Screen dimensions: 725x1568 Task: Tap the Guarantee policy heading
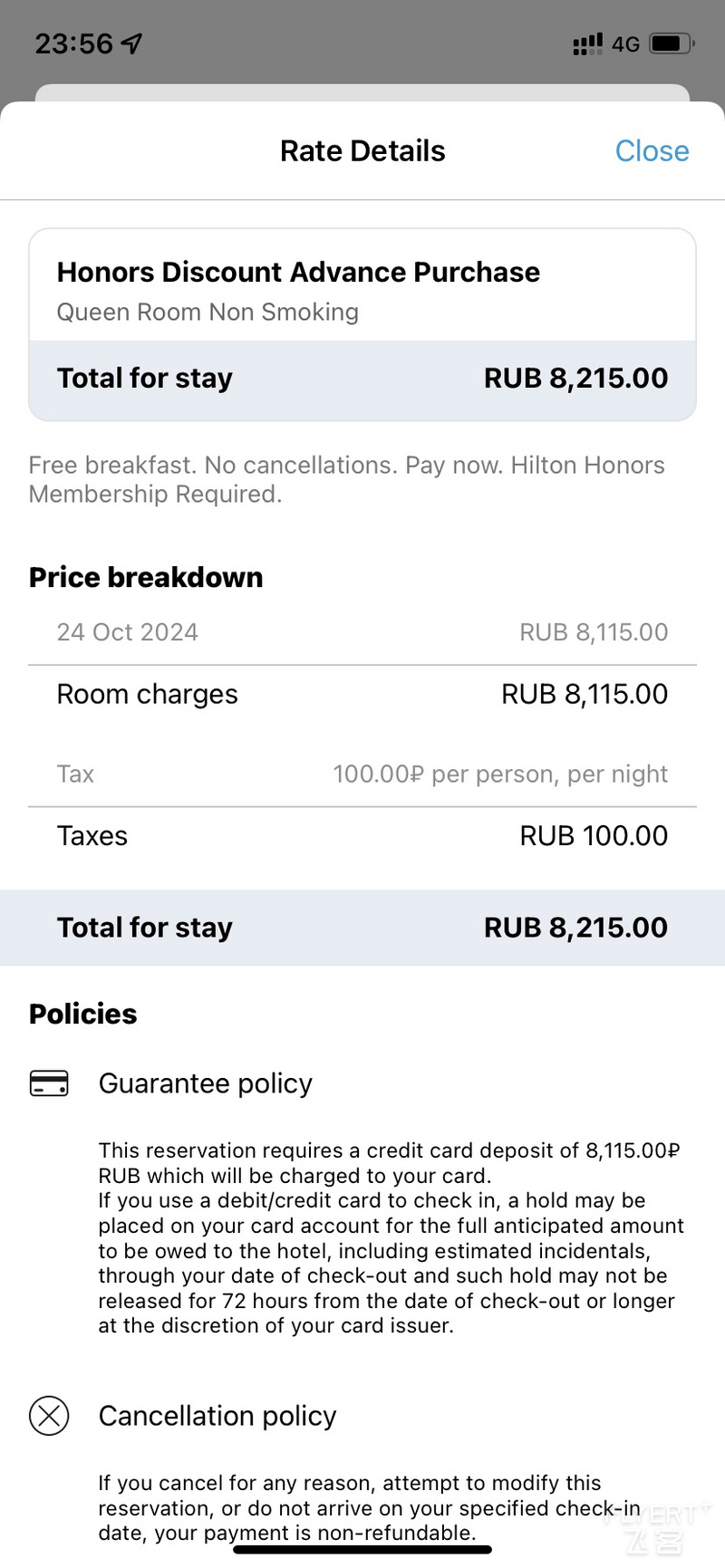(206, 1083)
